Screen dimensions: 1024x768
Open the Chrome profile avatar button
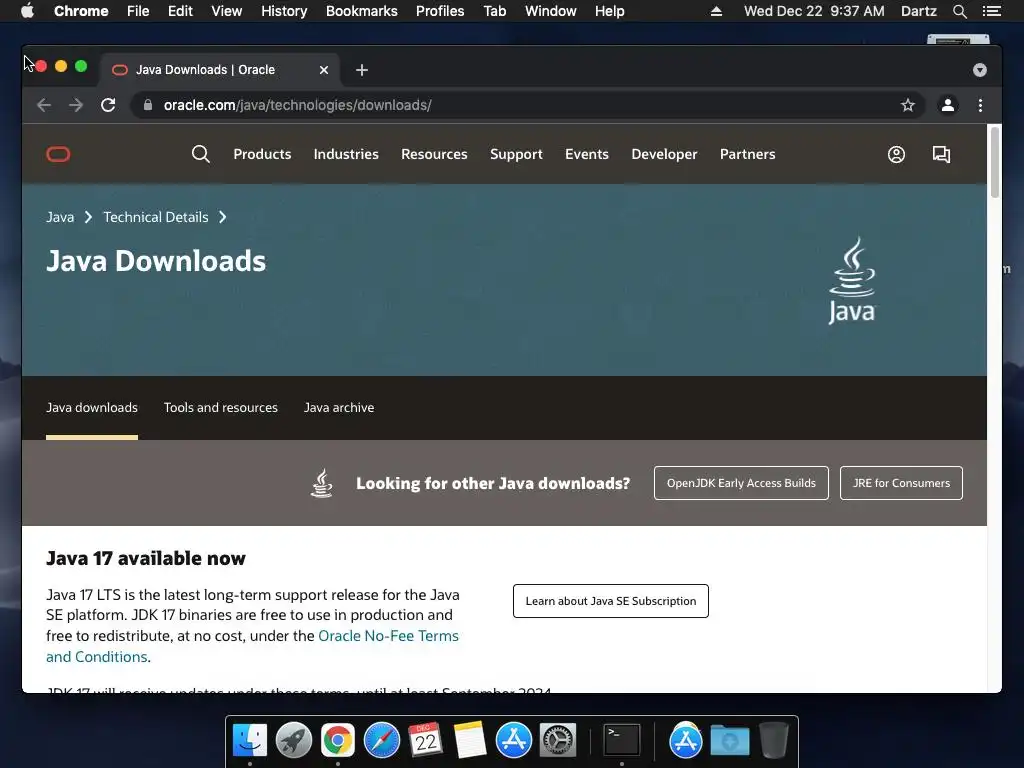pos(948,105)
